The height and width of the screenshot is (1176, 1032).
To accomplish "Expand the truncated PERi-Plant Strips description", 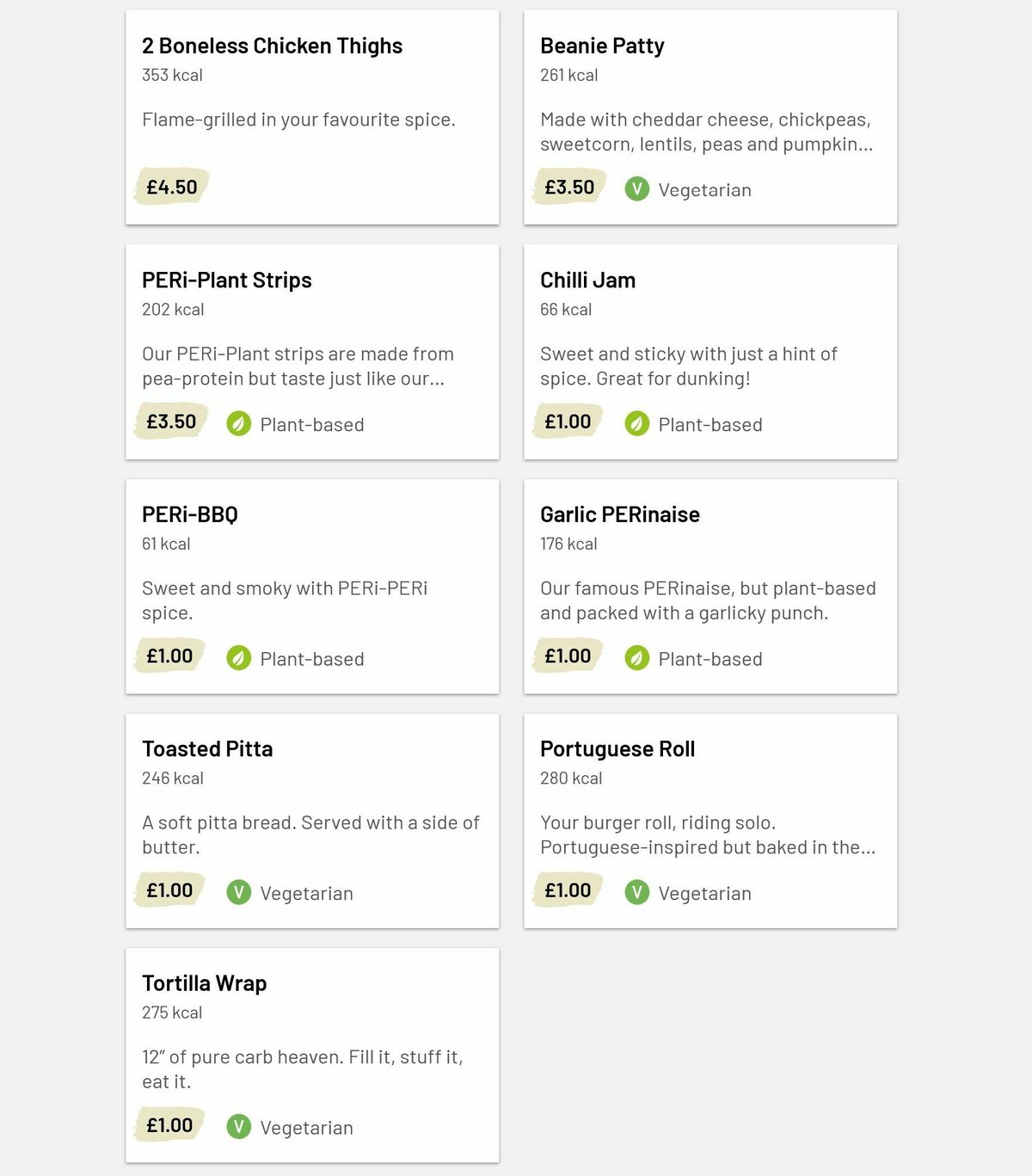I will pos(298,366).
